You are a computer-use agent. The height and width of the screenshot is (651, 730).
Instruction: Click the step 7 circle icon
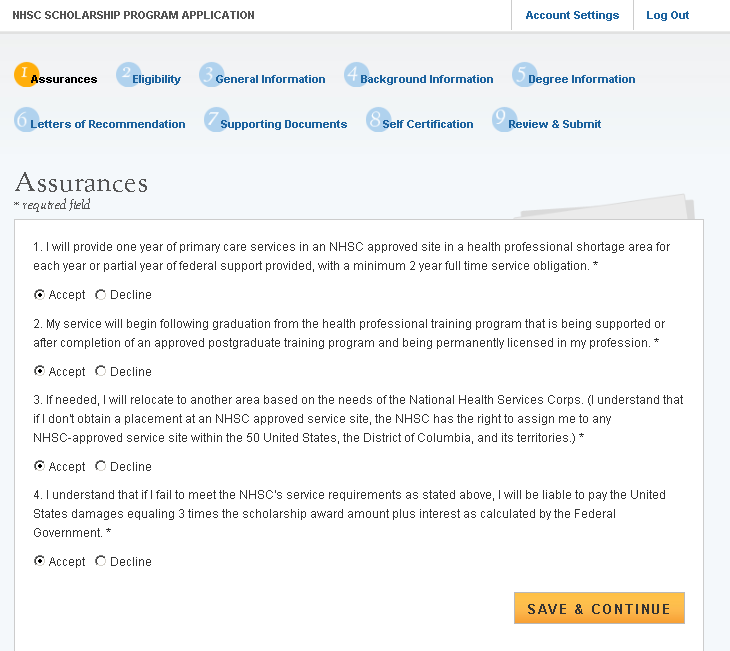click(x=215, y=119)
